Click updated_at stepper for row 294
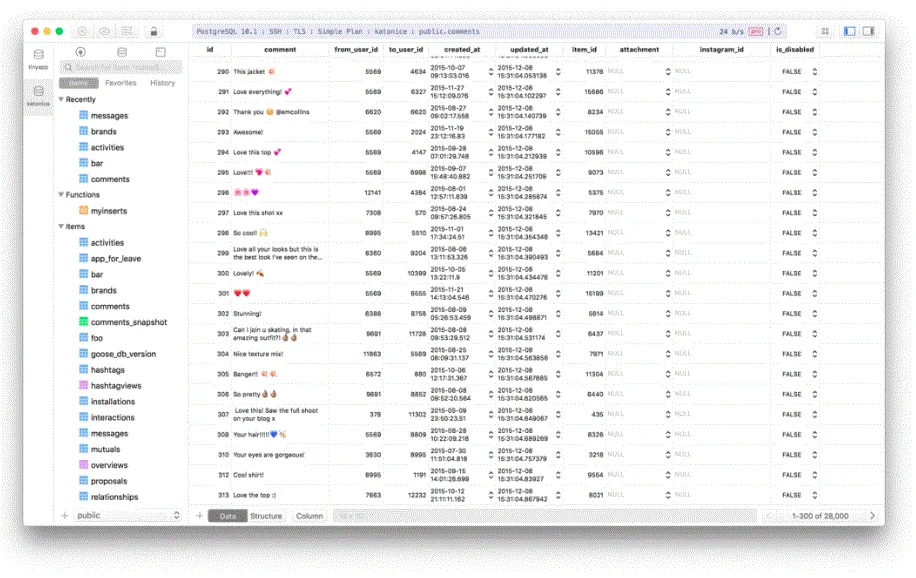 pos(558,153)
